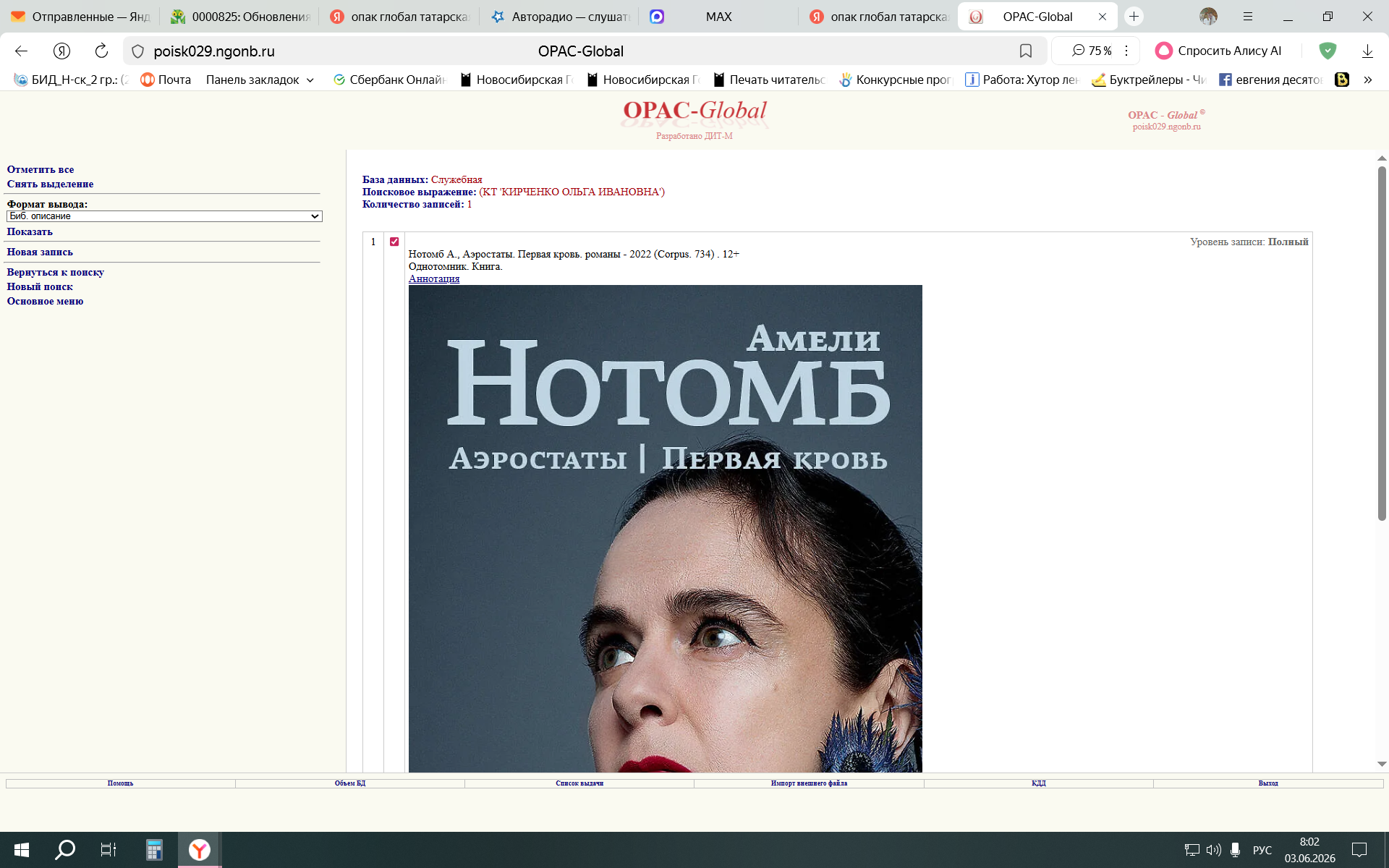Open the Конкурсные прог bookmark
1389x868 pixels.
click(x=896, y=80)
